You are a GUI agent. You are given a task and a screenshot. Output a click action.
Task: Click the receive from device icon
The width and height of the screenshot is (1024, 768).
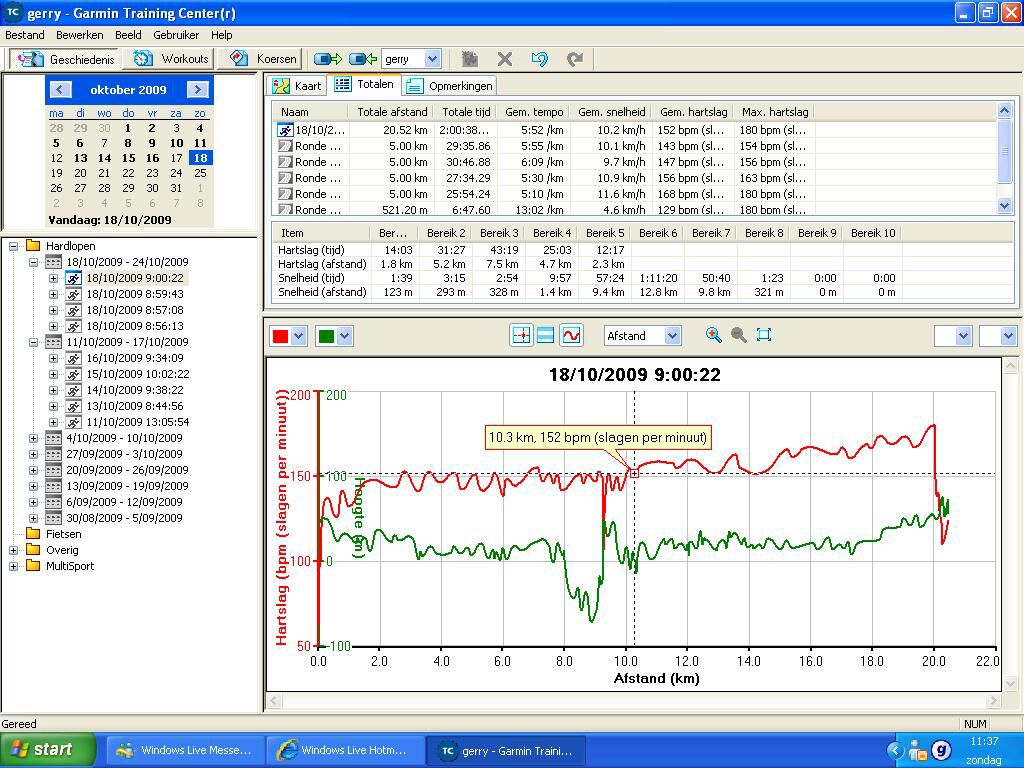(362, 59)
